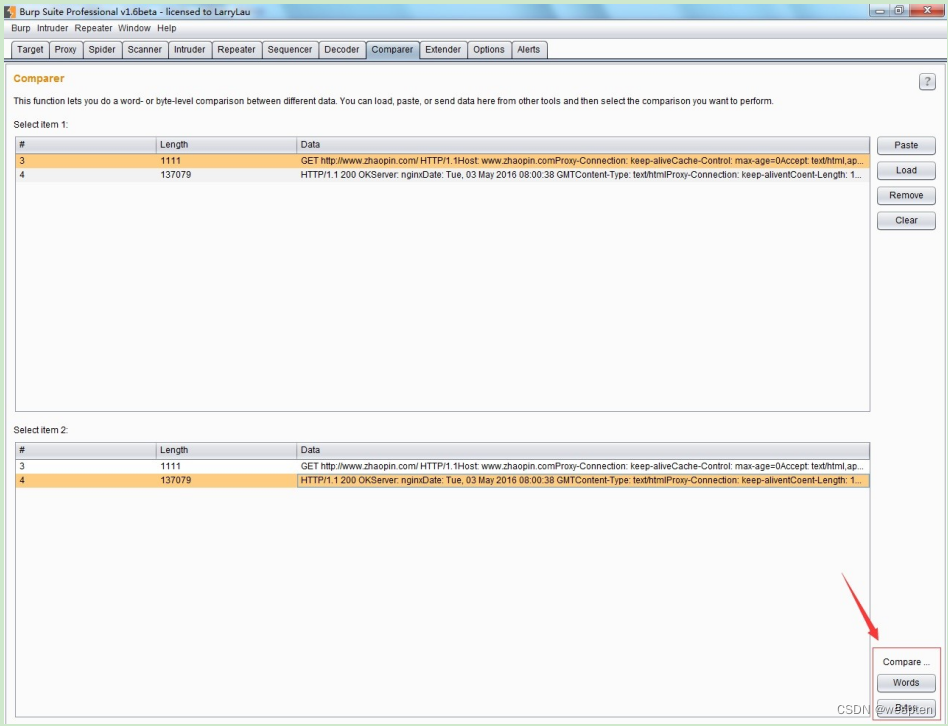Switch to the Target tab
The image size is (948, 726).
30,50
